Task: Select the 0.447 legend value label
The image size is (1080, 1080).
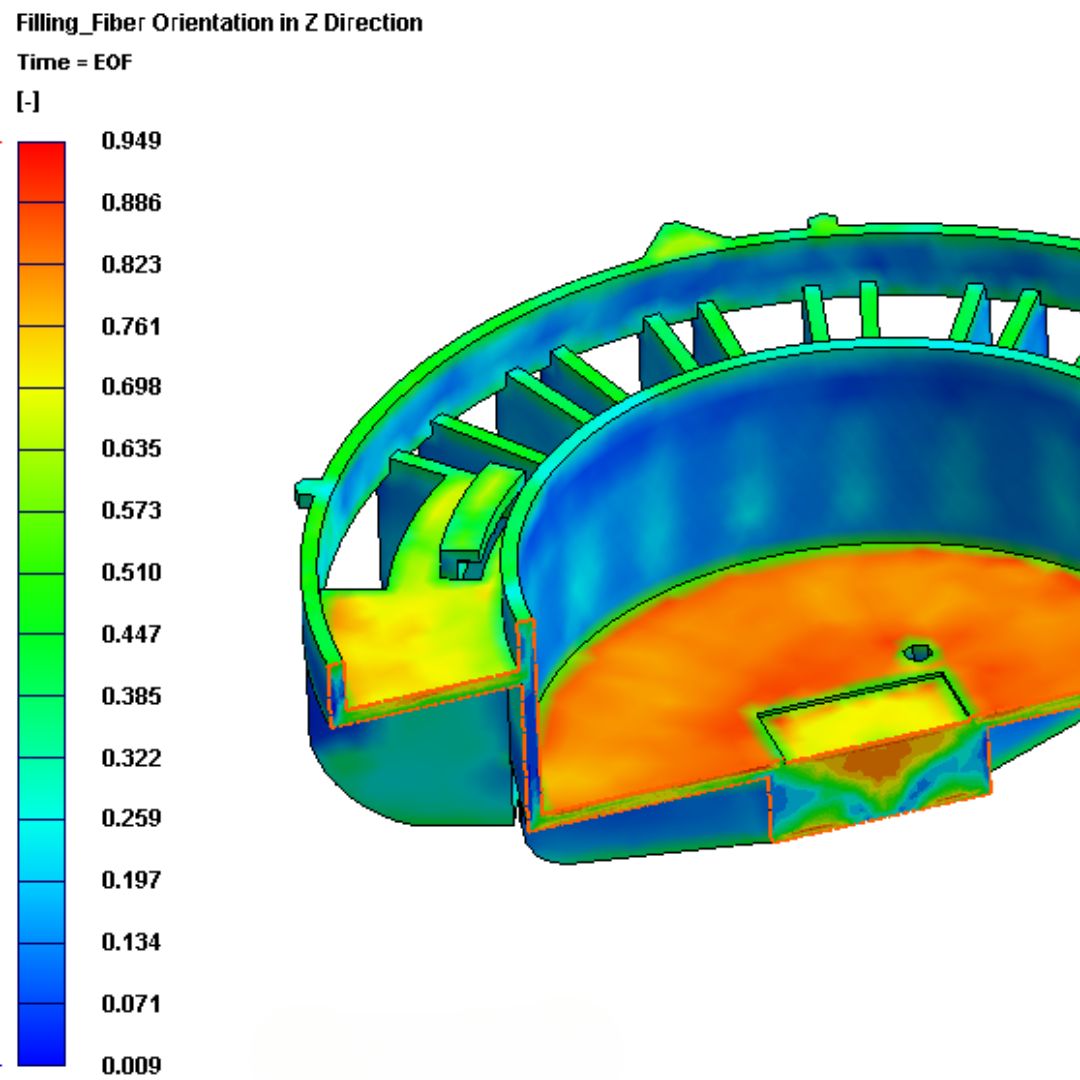Action: pos(133,634)
